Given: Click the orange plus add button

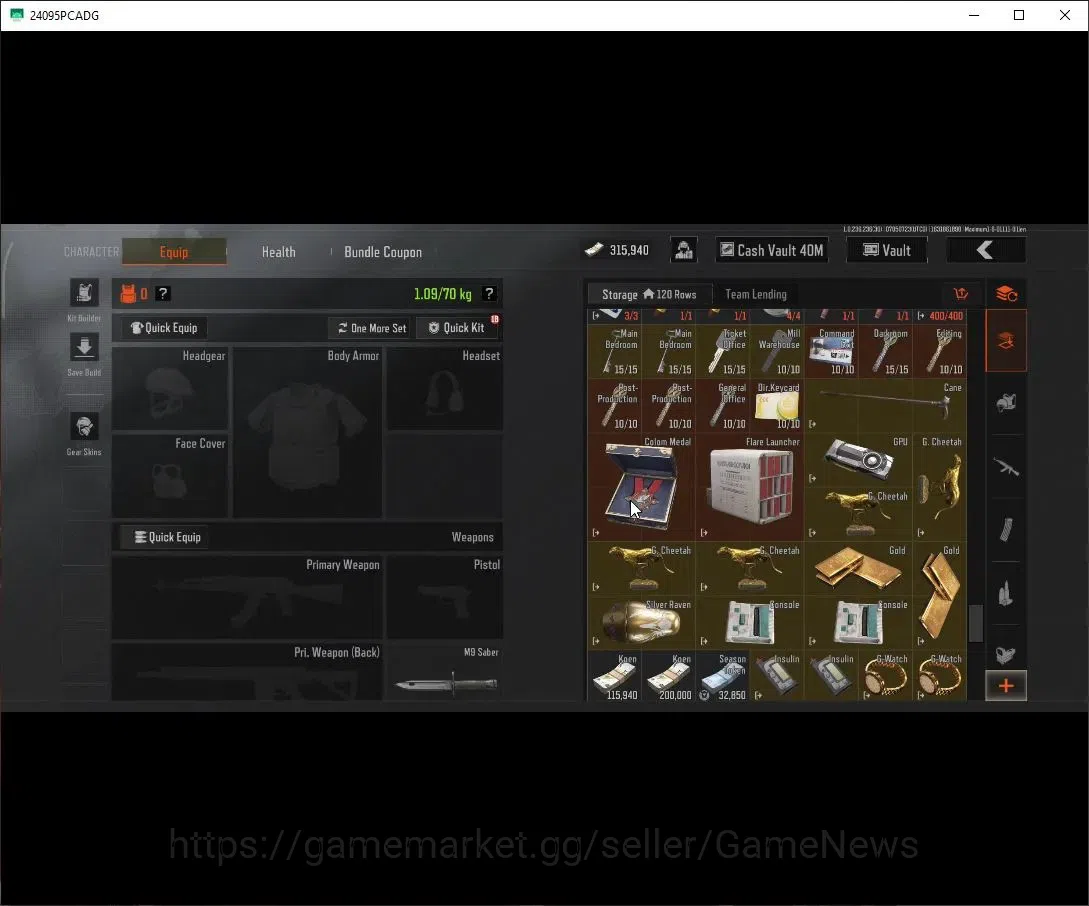Looking at the screenshot, I should pos(1006,686).
